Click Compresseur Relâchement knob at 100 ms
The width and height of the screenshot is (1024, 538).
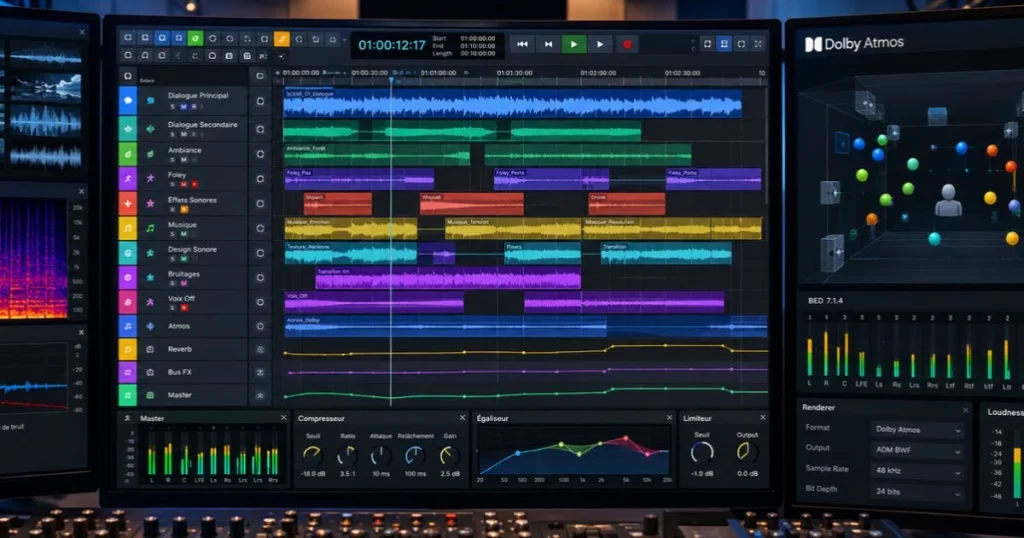pos(415,455)
